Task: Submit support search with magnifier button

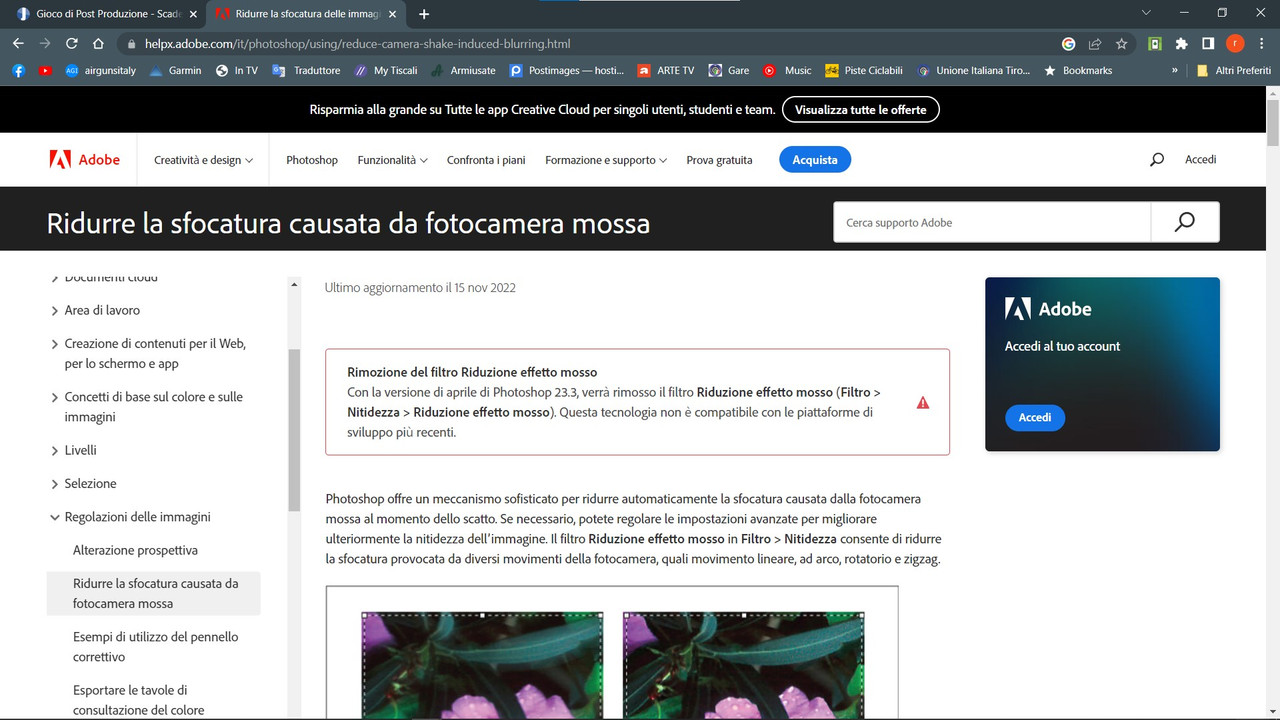Action: 1185,222
